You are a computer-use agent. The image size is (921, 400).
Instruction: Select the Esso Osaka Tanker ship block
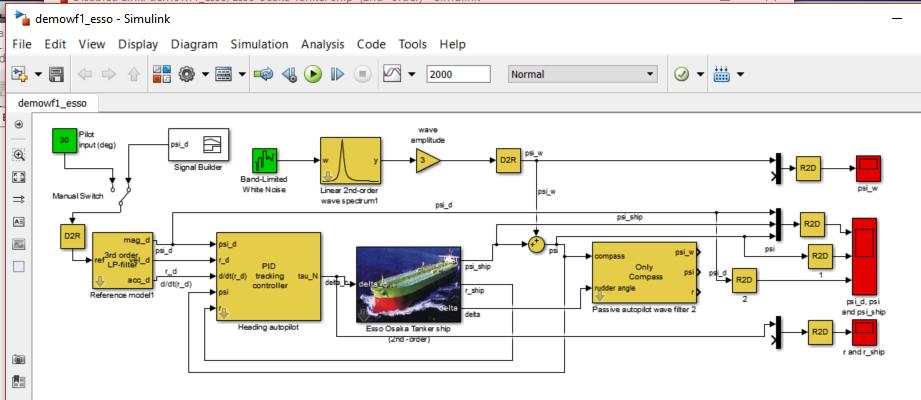(x=408, y=284)
